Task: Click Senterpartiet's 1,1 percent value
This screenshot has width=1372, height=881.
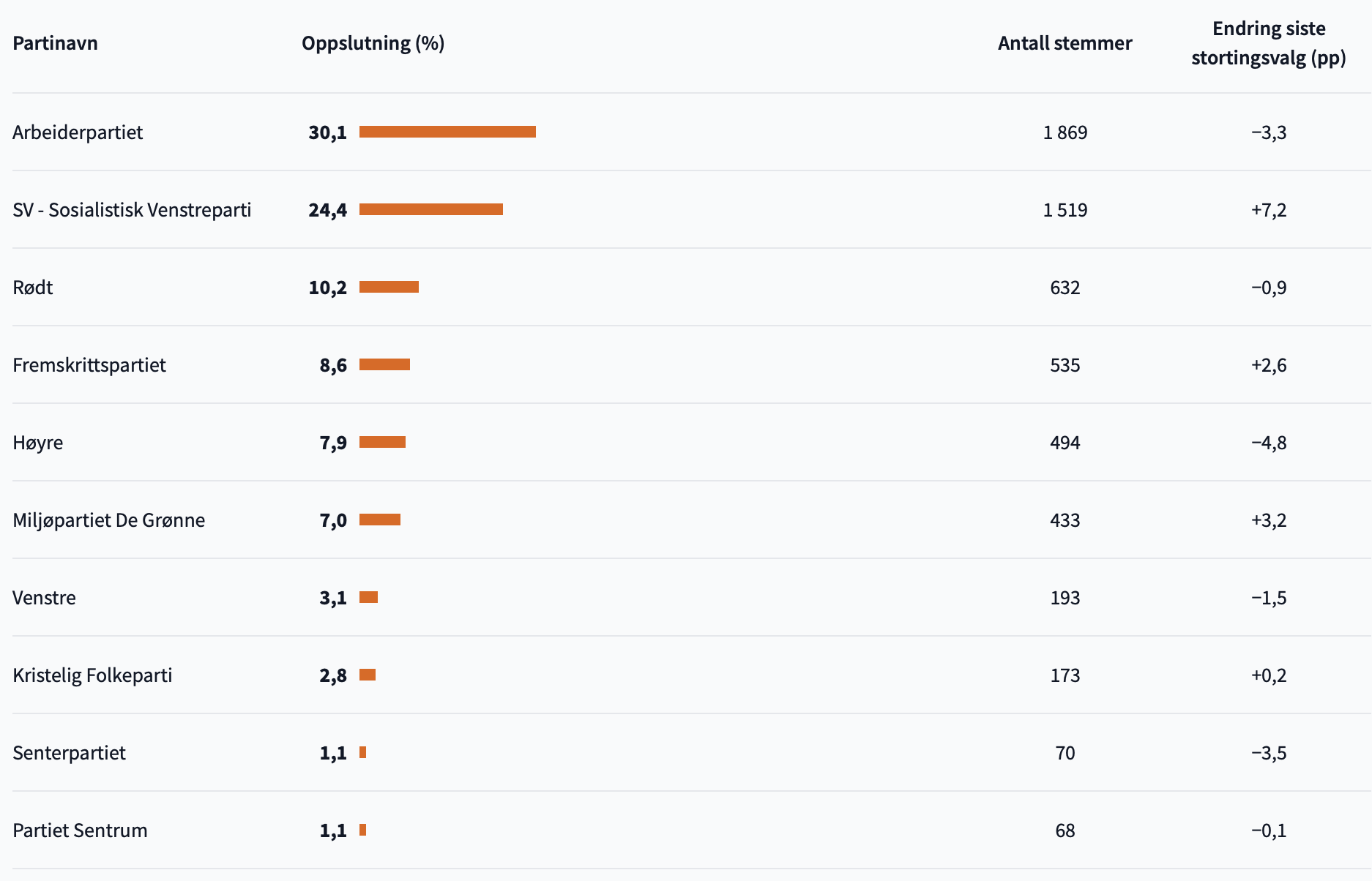Action: click(x=333, y=753)
